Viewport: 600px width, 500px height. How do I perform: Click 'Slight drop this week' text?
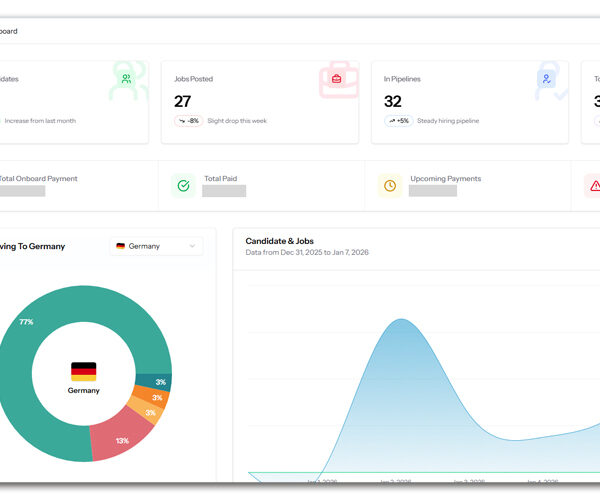pos(237,121)
